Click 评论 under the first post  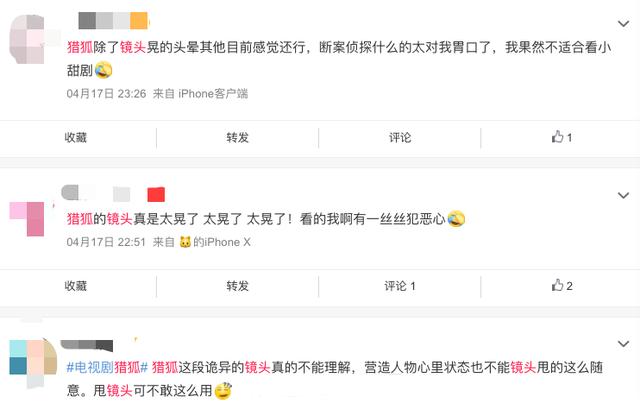coord(400,138)
